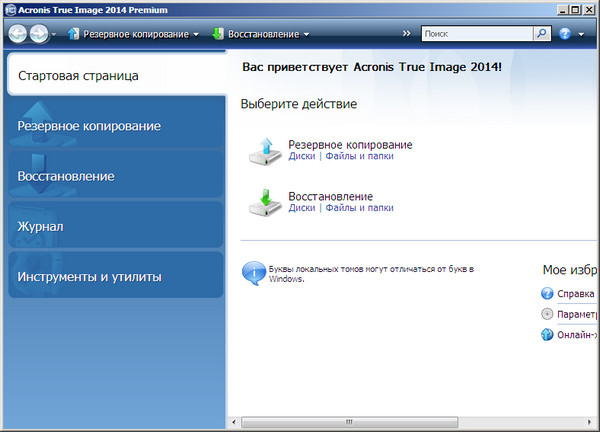Click the recovery disk icon with green arrow
Viewport: 600px width, 432px height.
pyautogui.click(x=265, y=202)
